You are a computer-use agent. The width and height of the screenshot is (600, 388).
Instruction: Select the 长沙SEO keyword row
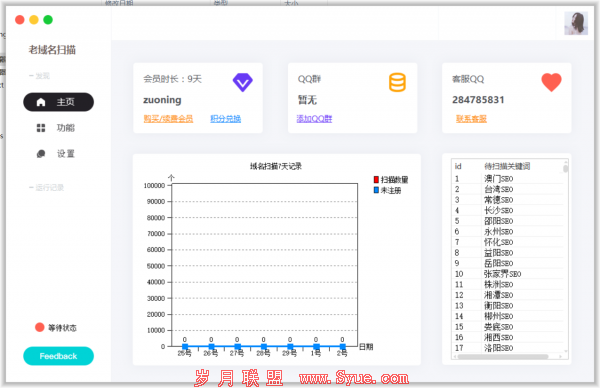[507, 210]
